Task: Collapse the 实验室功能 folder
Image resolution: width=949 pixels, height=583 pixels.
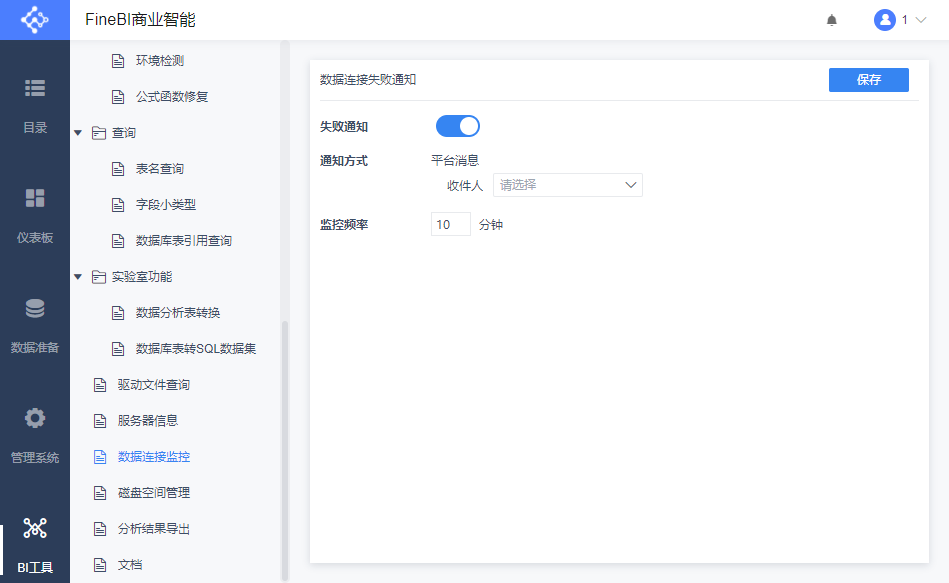Action: pyautogui.click(x=78, y=277)
